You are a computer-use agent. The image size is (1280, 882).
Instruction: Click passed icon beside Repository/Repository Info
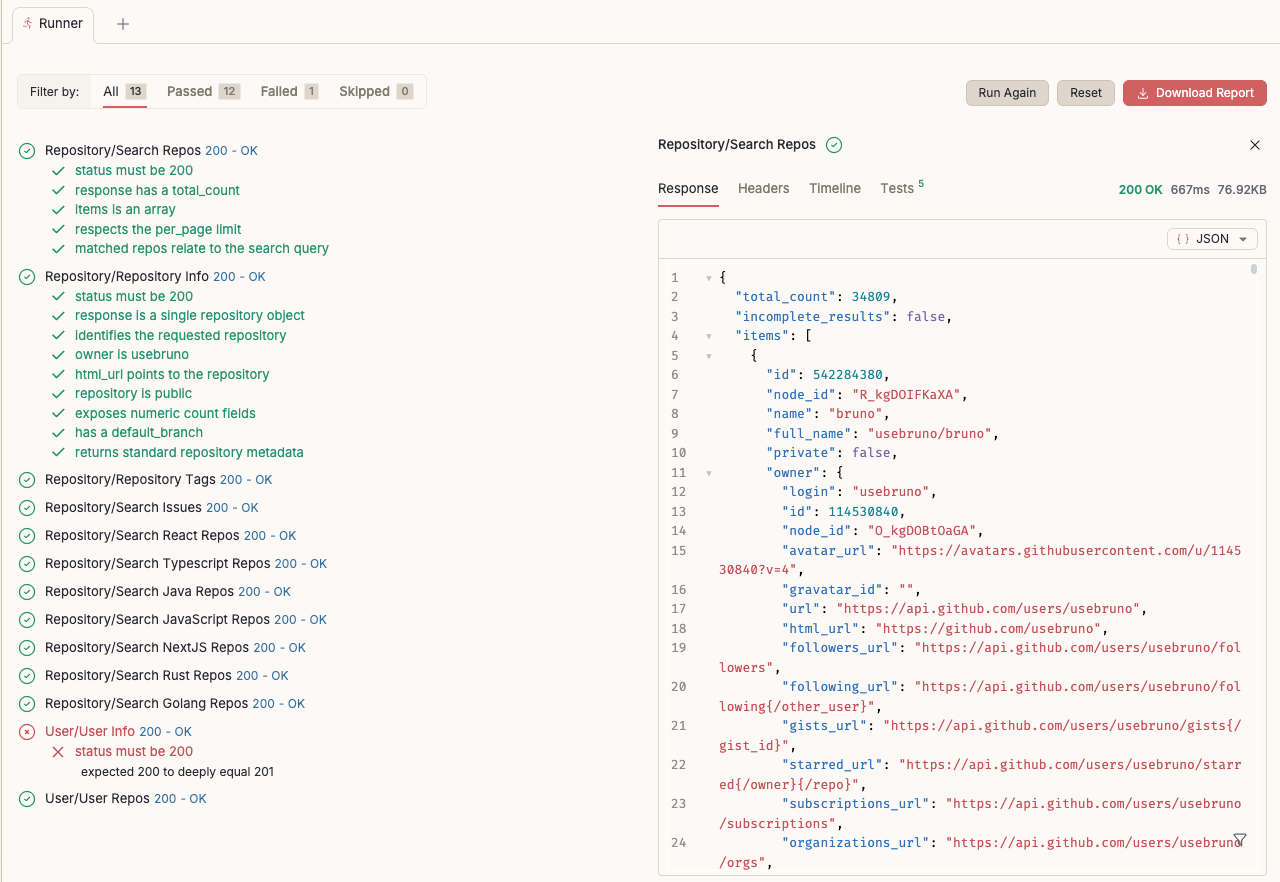(27, 276)
